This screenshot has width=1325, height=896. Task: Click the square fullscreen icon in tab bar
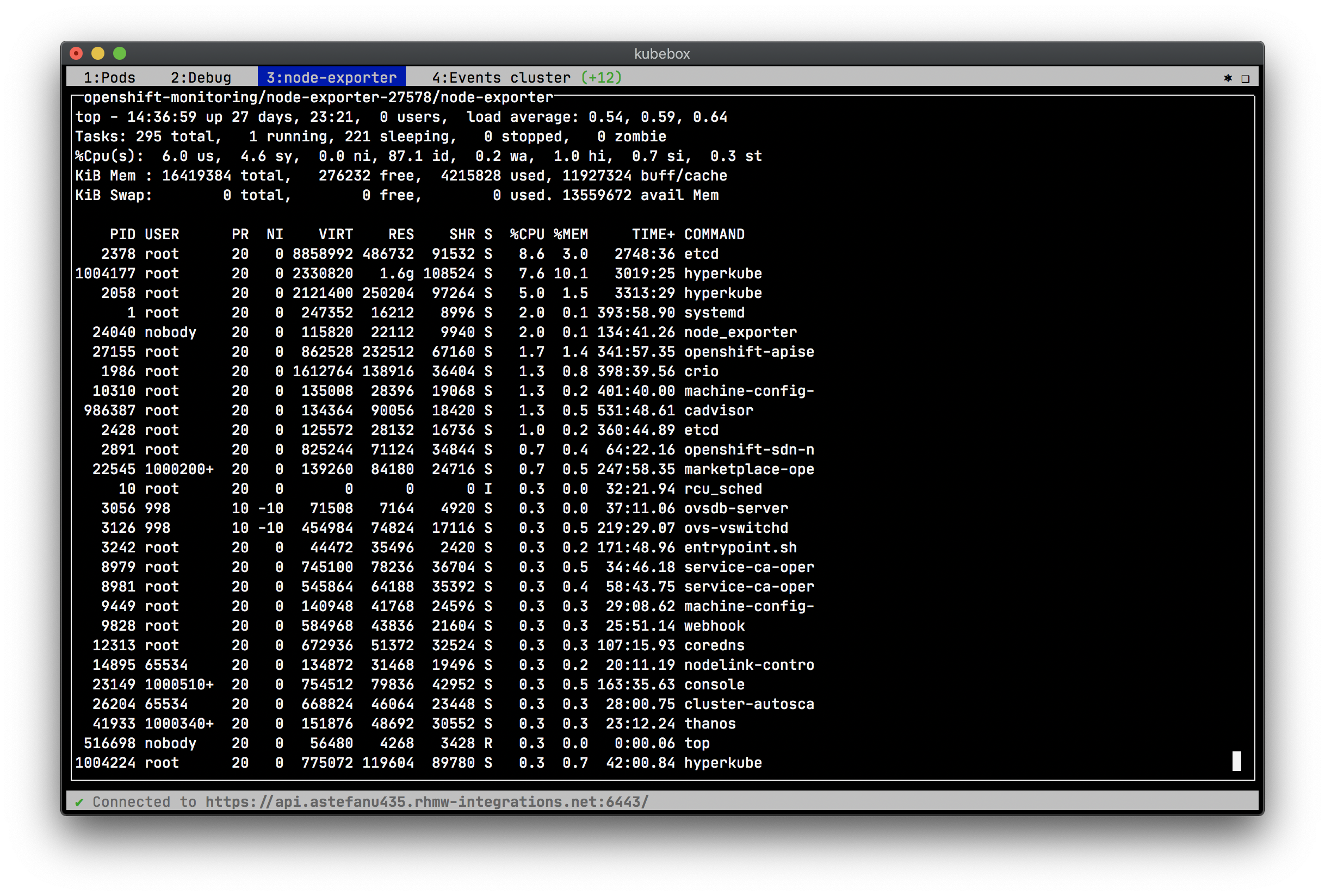tap(1245, 78)
